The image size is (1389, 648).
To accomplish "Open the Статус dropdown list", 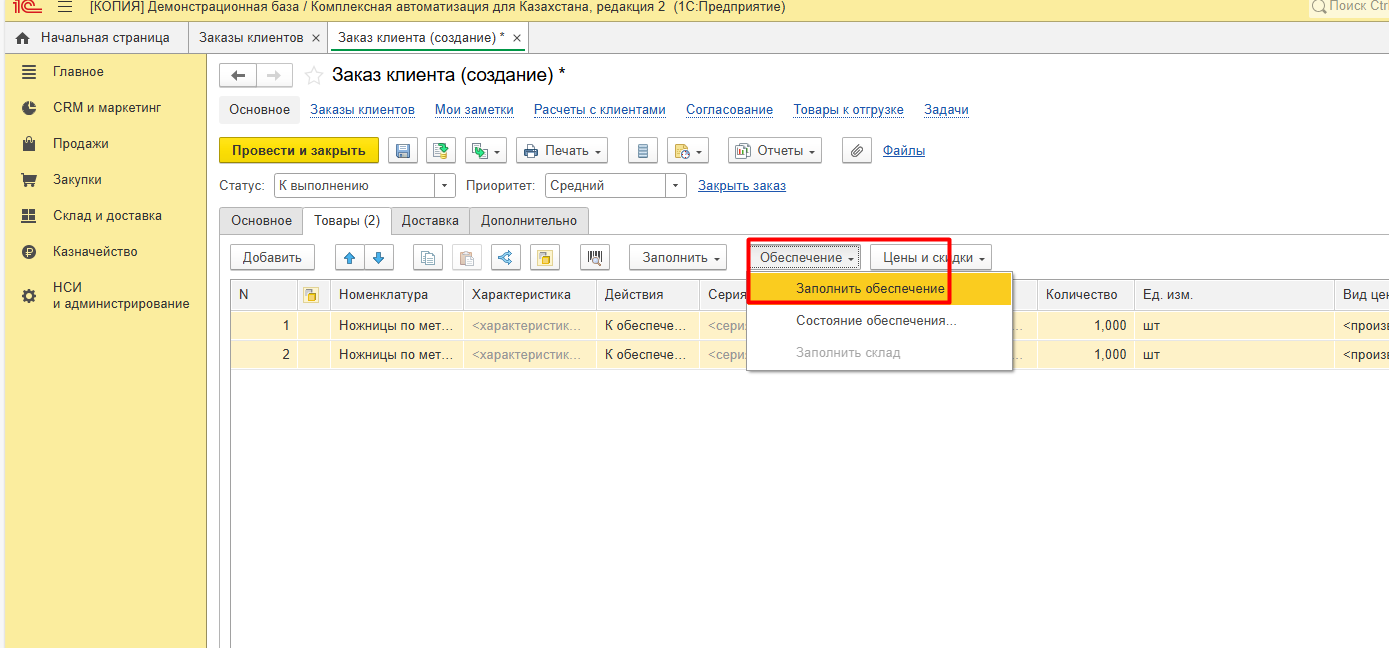I will point(445,186).
